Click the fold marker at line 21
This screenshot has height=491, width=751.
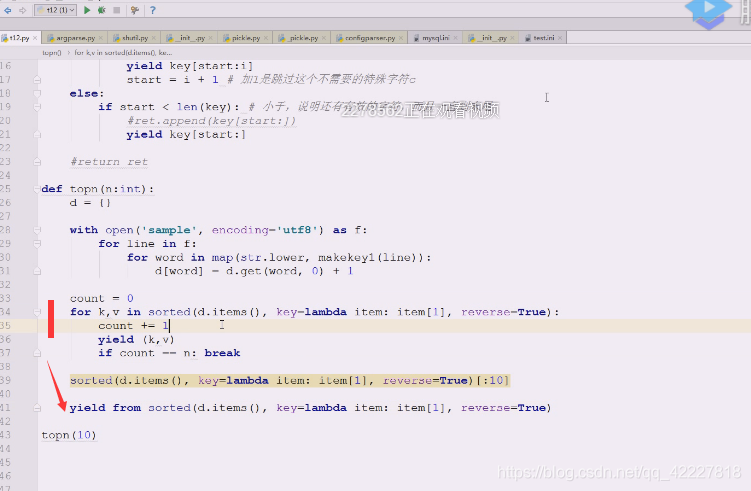37,135
